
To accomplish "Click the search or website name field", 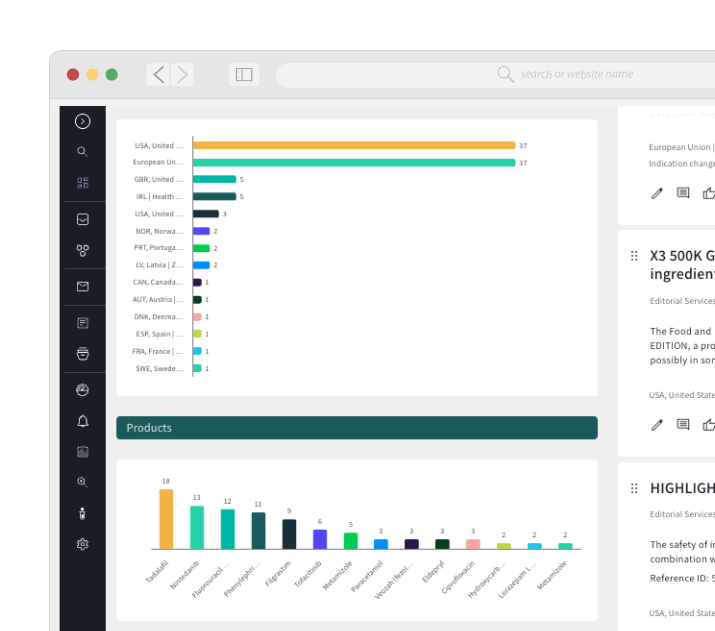I will click(x=576, y=74).
